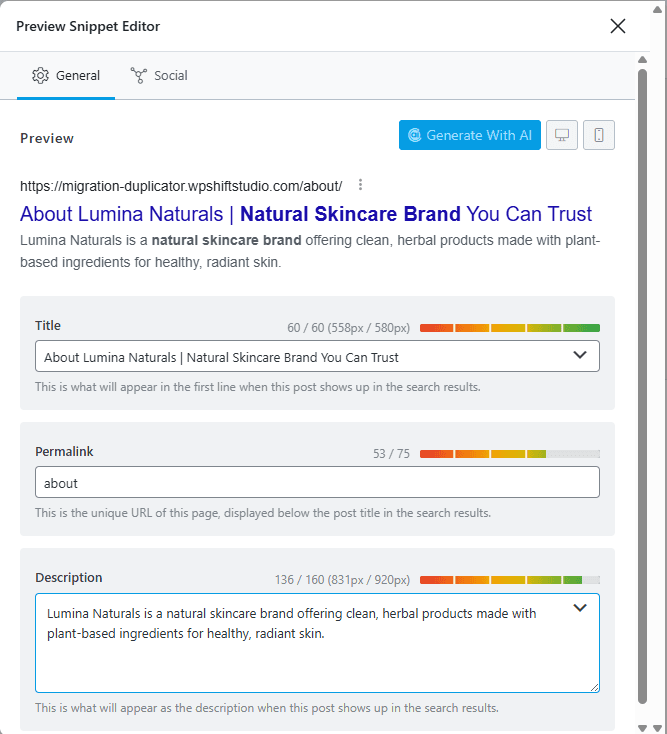Click the three-dot menu beside preview URL
The height and width of the screenshot is (734, 667).
coord(360,185)
